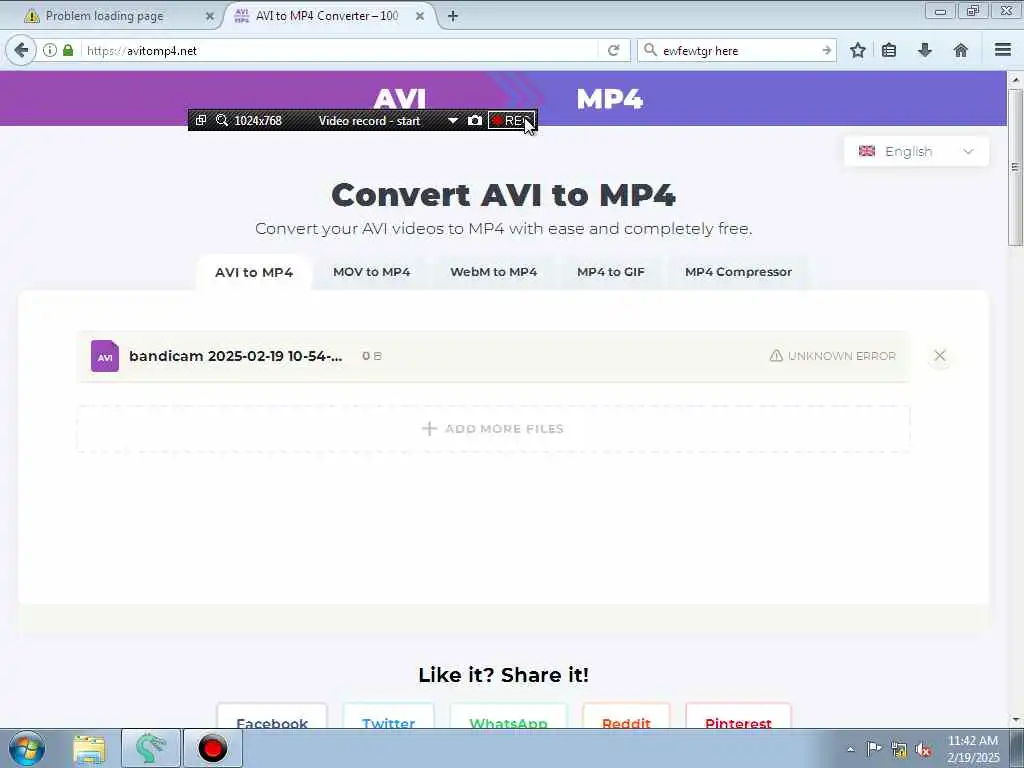Open the Windows Start button
1024x768 pixels.
[27, 748]
